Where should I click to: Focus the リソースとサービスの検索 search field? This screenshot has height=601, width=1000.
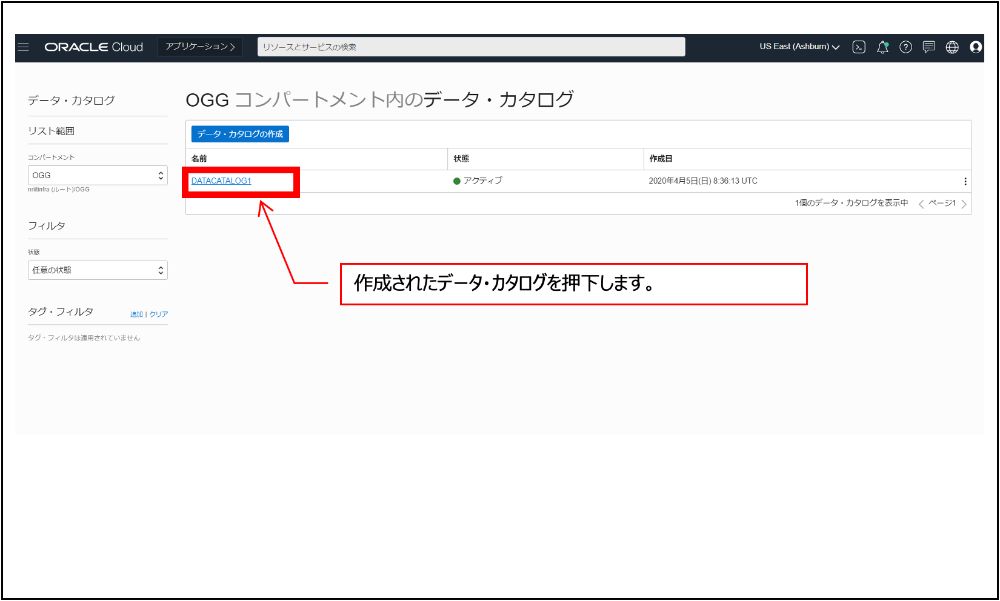pos(471,47)
